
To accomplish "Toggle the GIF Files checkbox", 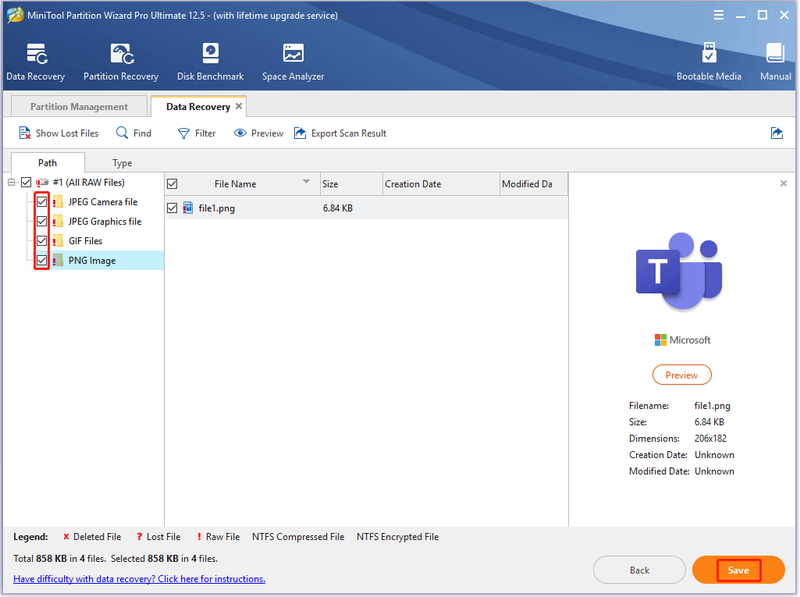I will click(42, 241).
